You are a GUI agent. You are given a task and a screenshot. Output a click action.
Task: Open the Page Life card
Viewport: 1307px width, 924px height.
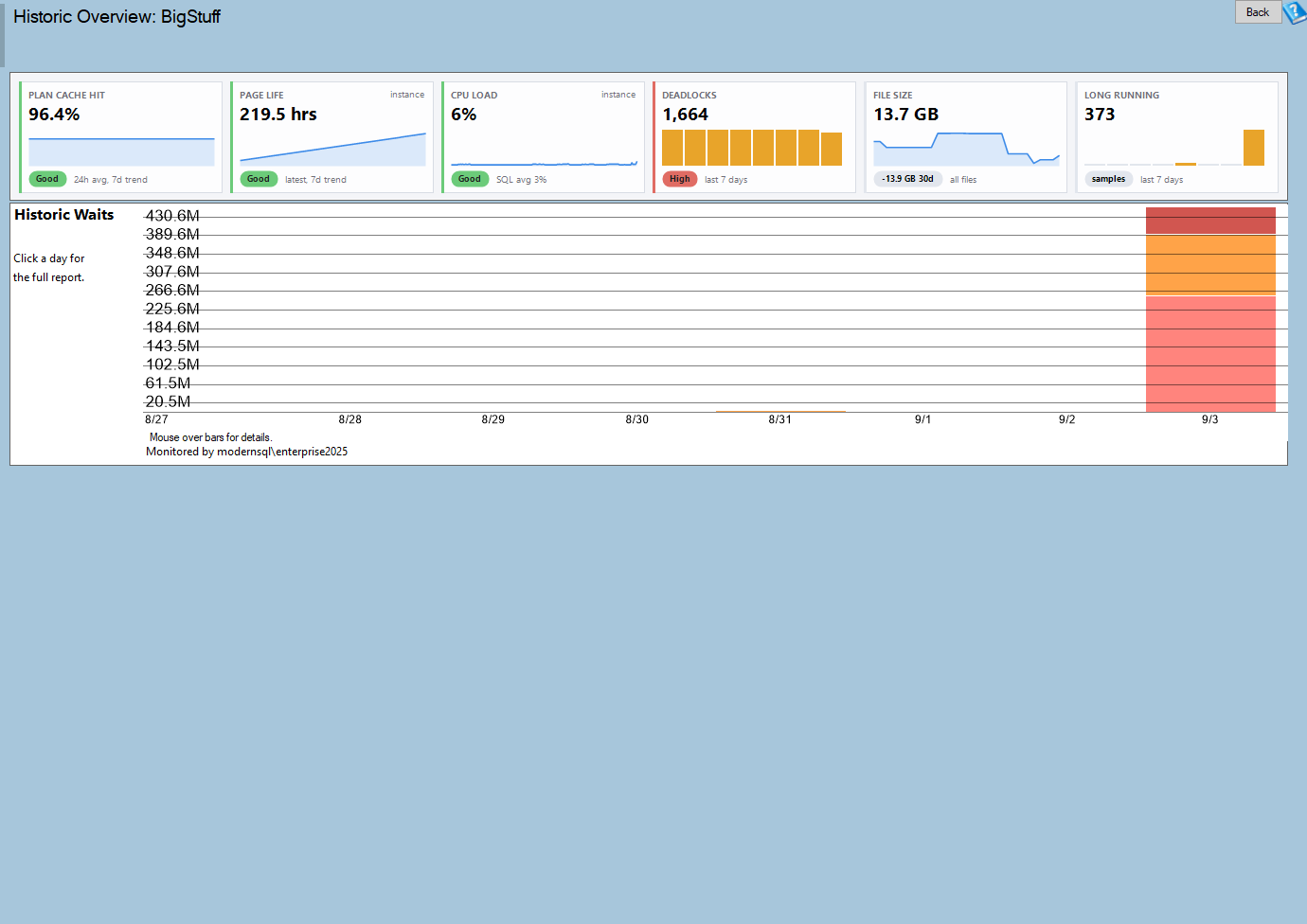click(x=331, y=137)
